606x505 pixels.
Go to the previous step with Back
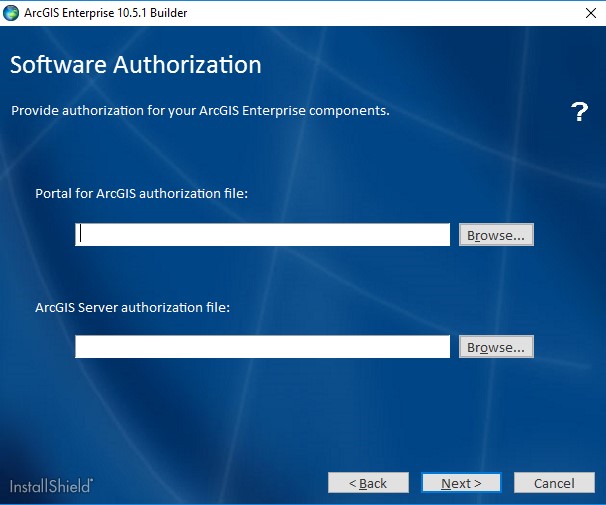pos(368,483)
